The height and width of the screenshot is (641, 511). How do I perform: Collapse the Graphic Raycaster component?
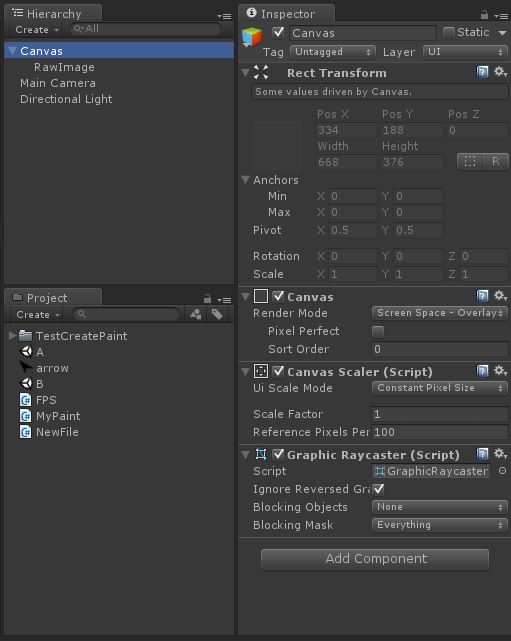(245, 455)
